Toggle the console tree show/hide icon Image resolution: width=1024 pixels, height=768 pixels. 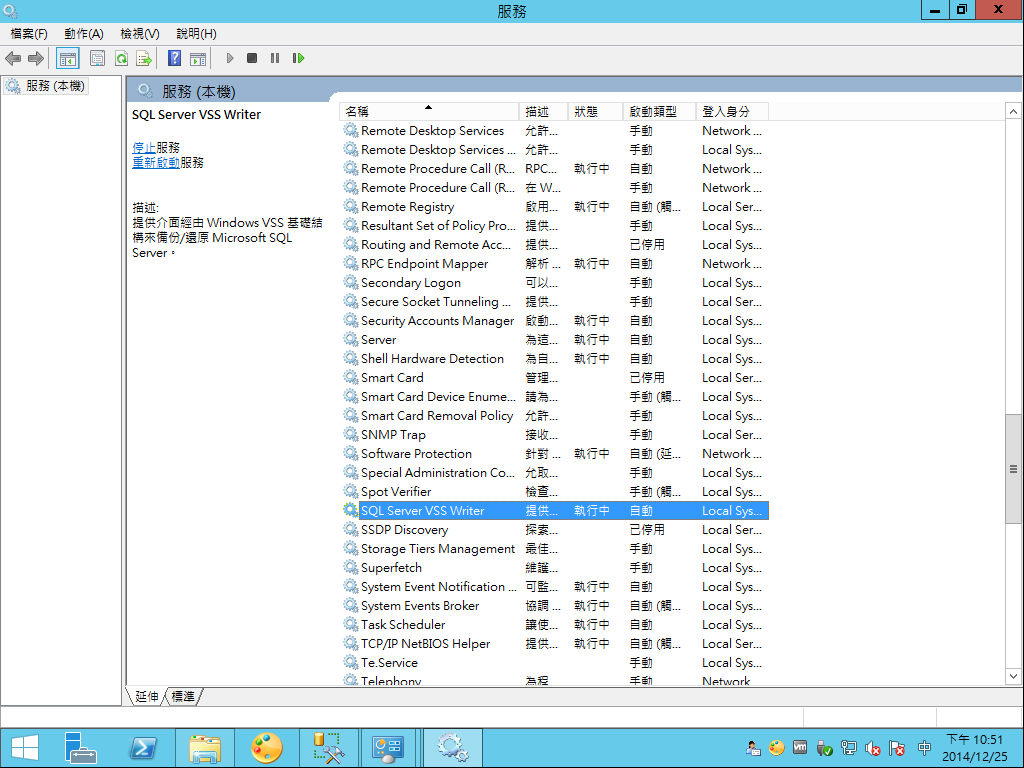(68, 59)
